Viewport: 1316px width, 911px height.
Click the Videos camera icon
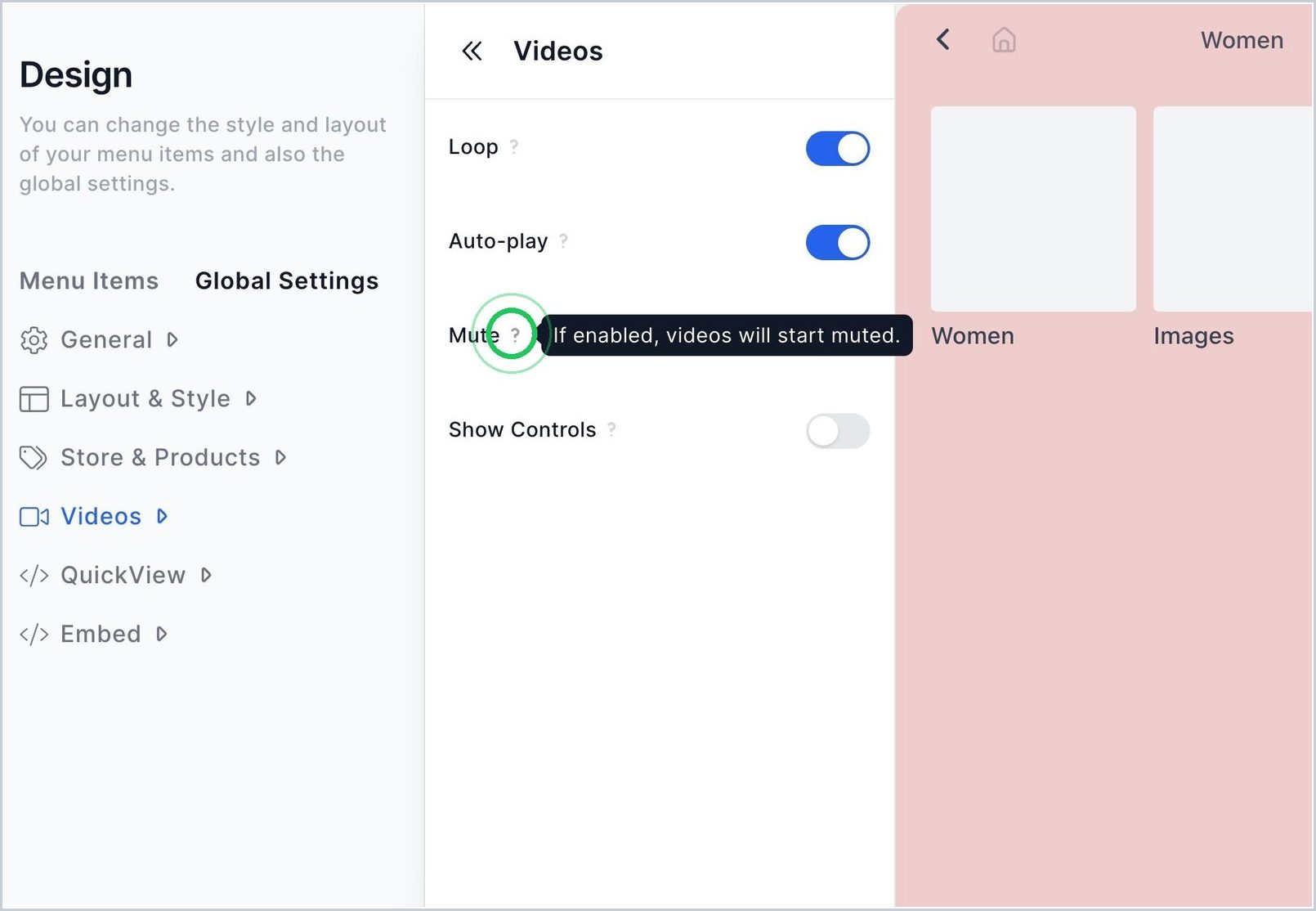point(34,517)
